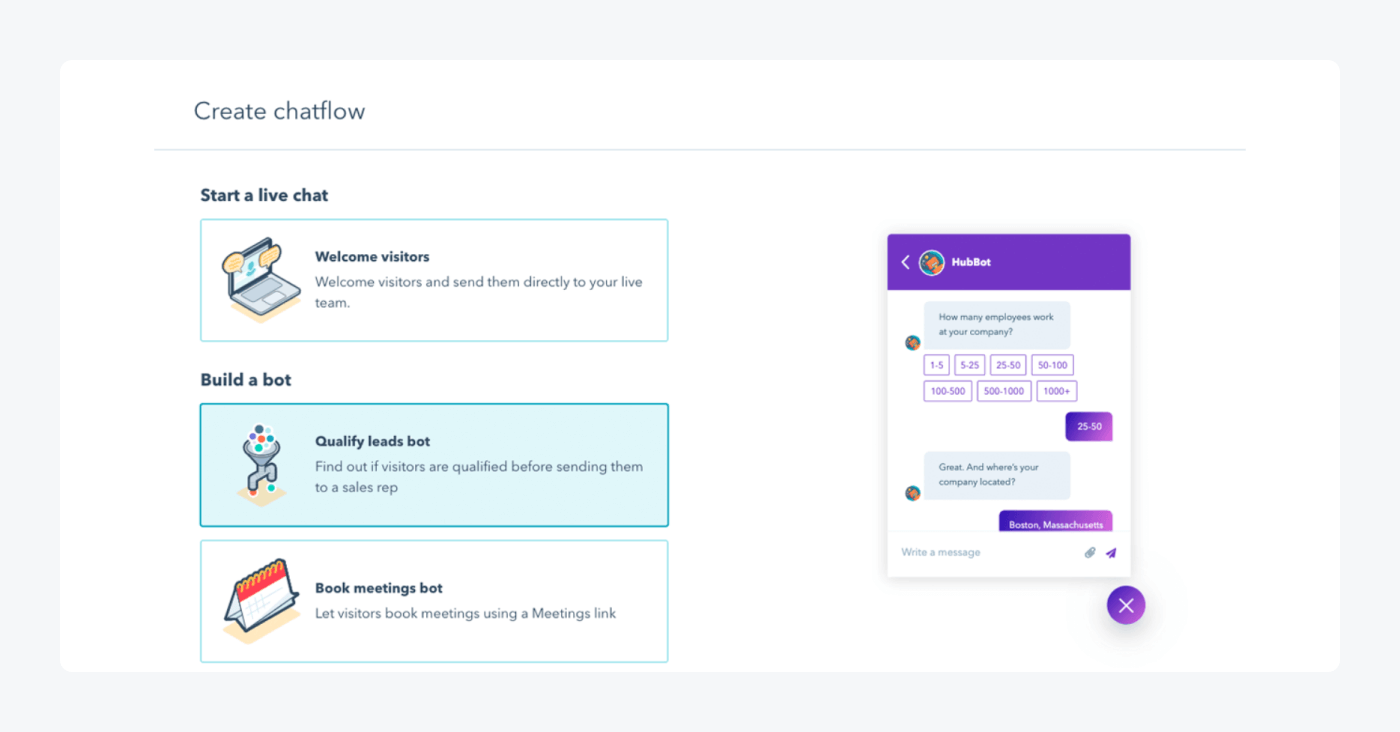
Task: Choose the 1000+ employees quick reply
Action: click(x=1057, y=391)
